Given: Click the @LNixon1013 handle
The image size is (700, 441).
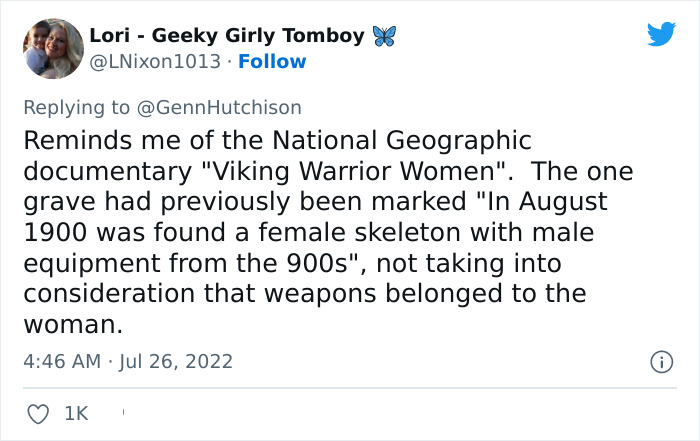Looking at the screenshot, I should tap(157, 62).
